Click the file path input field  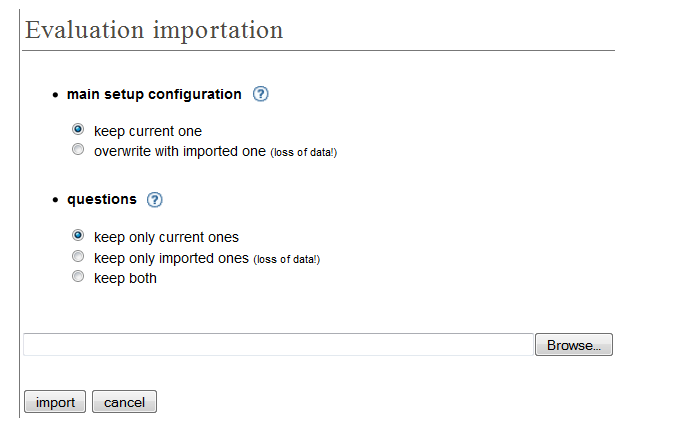coord(278,345)
